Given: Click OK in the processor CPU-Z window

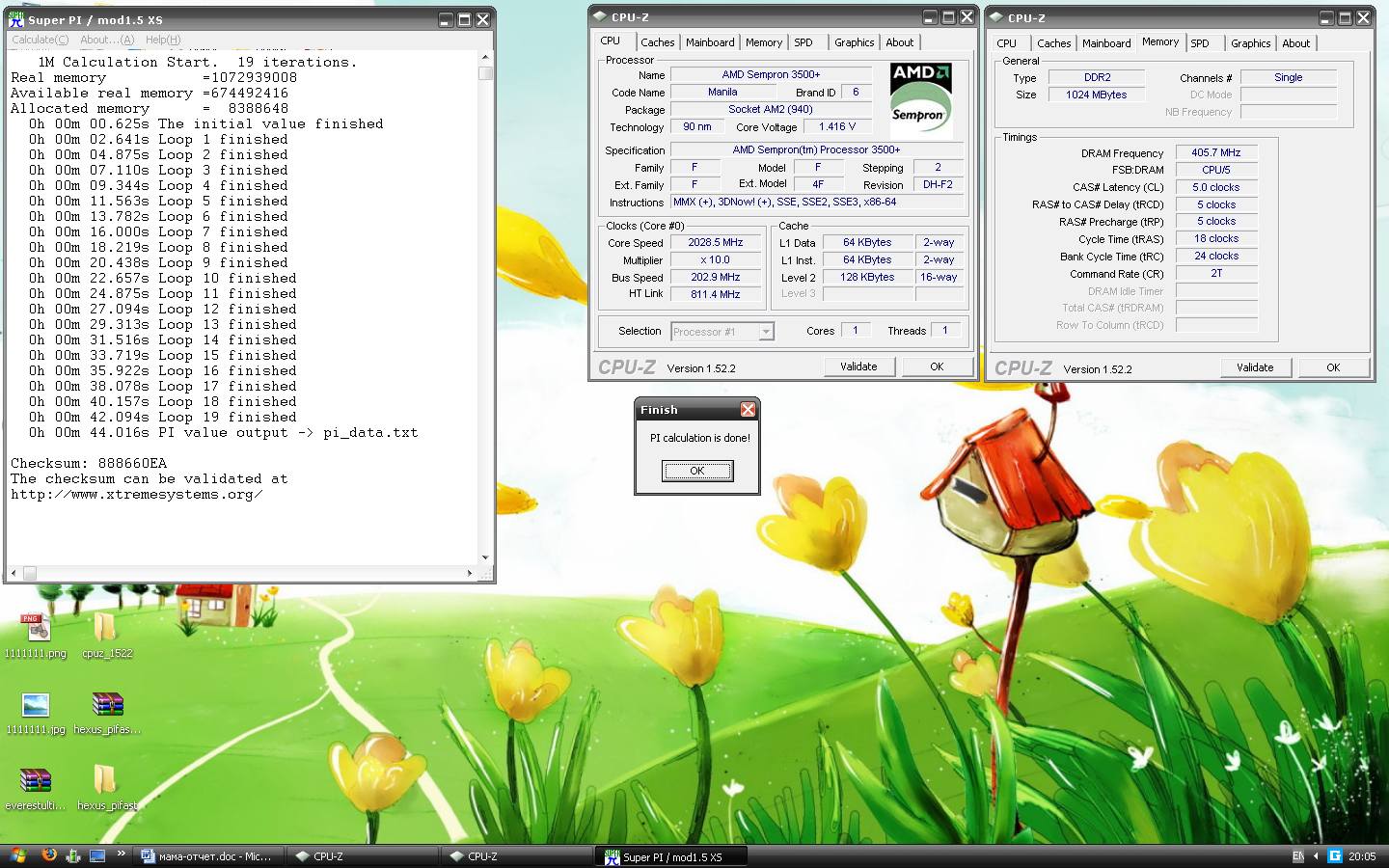Looking at the screenshot, I should [937, 366].
